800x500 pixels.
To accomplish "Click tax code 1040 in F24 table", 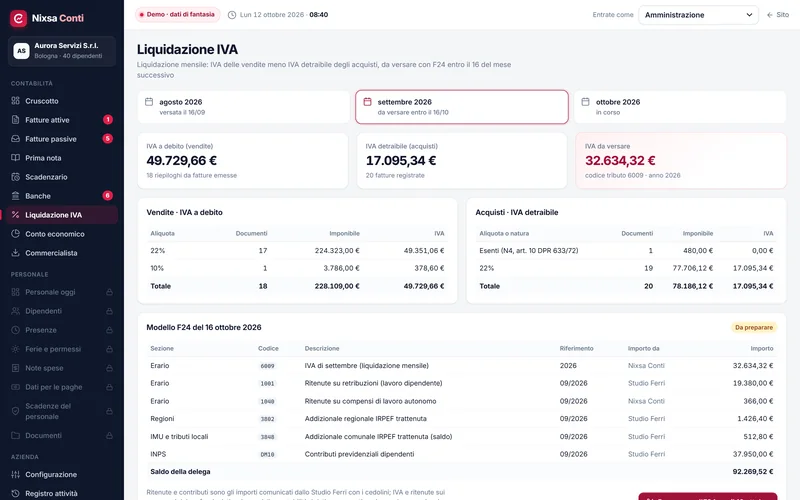I will (x=267, y=401).
